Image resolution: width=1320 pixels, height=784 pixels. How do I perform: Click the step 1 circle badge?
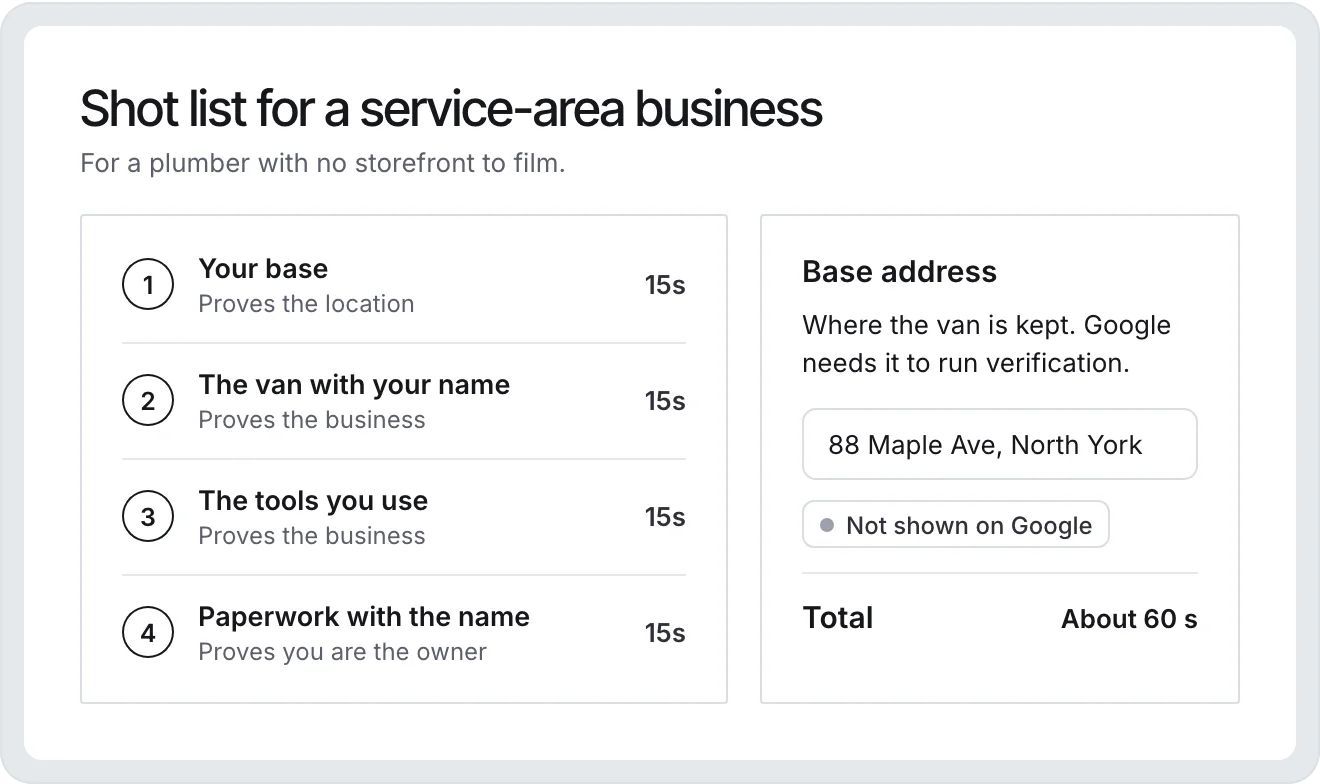(x=148, y=285)
